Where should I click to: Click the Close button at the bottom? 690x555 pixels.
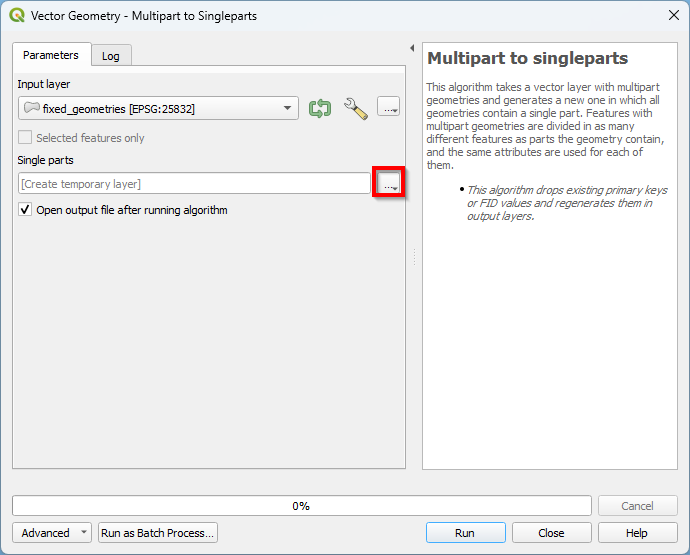click(x=551, y=533)
